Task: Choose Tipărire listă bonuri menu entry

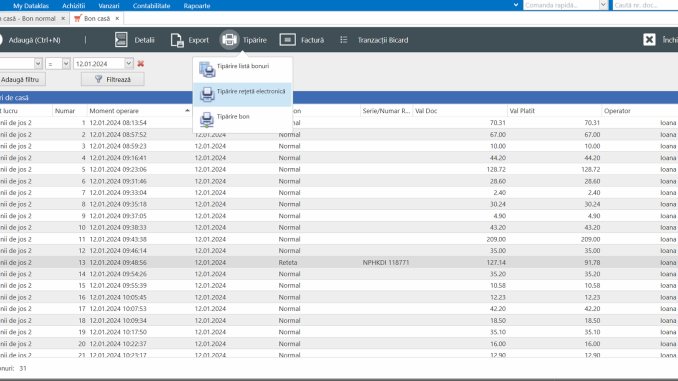Action: coord(243,69)
